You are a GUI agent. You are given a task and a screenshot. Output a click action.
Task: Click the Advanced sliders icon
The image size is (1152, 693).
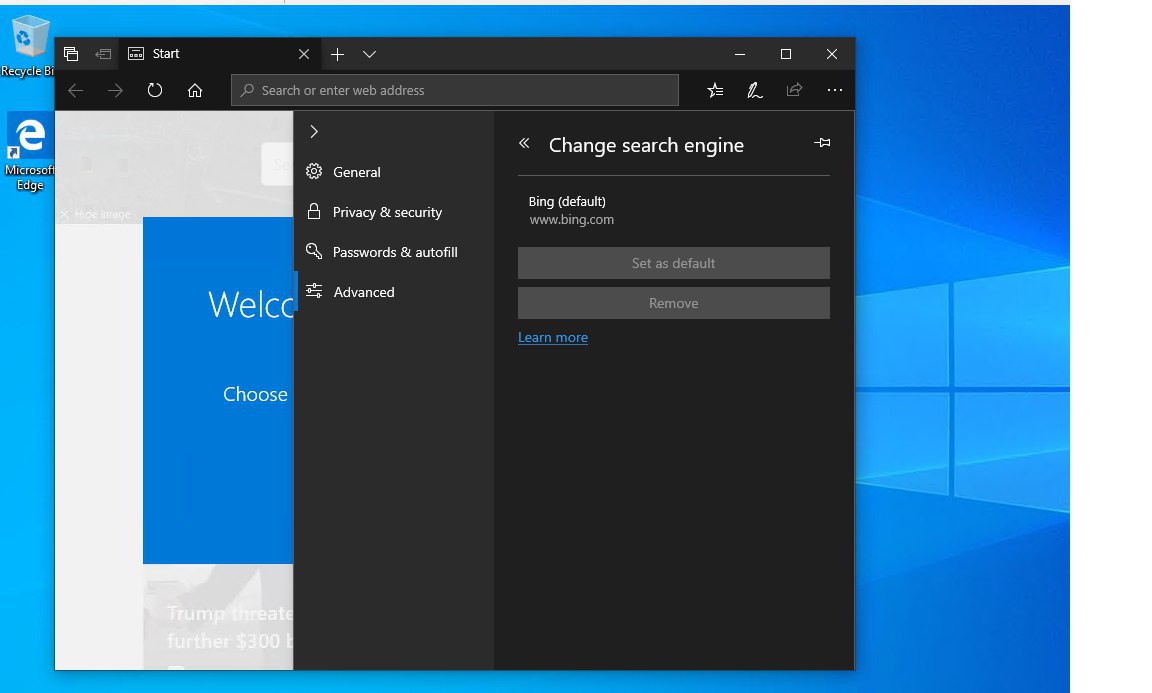(314, 291)
